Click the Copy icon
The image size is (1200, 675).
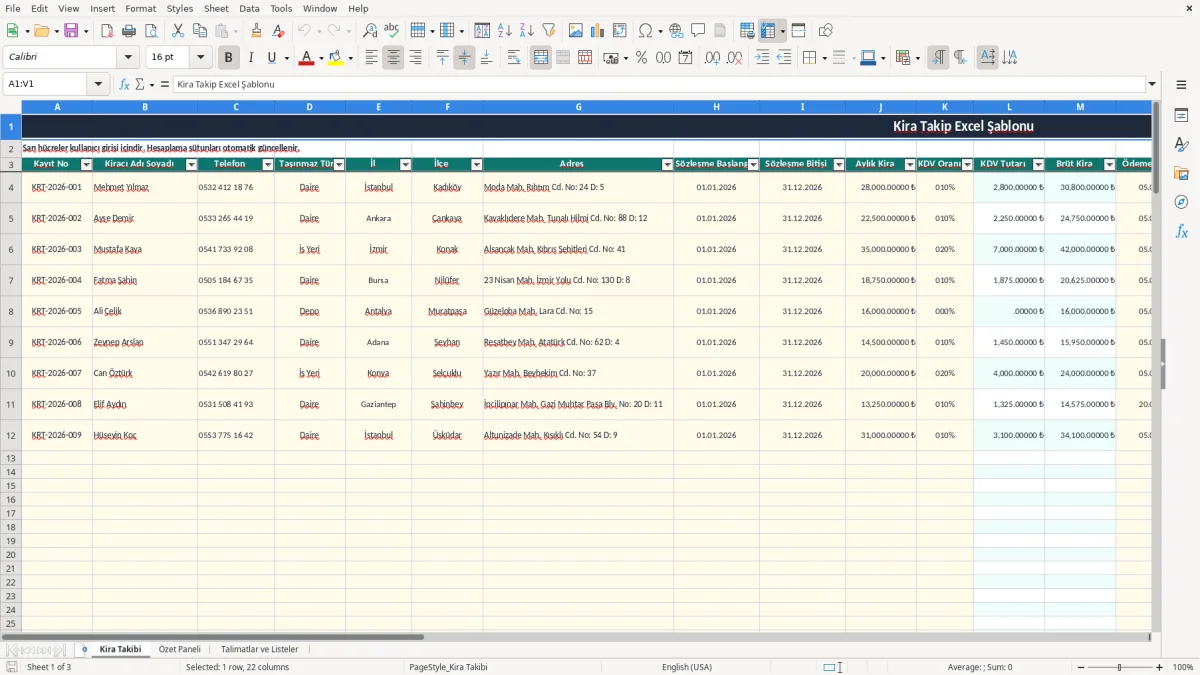200,31
